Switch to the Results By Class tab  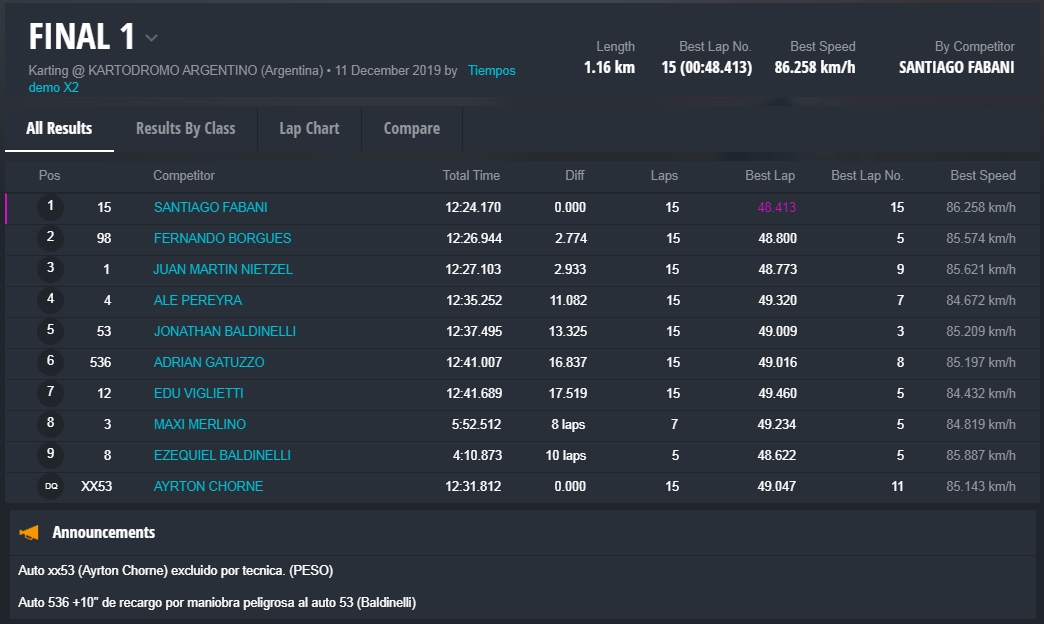coord(185,128)
